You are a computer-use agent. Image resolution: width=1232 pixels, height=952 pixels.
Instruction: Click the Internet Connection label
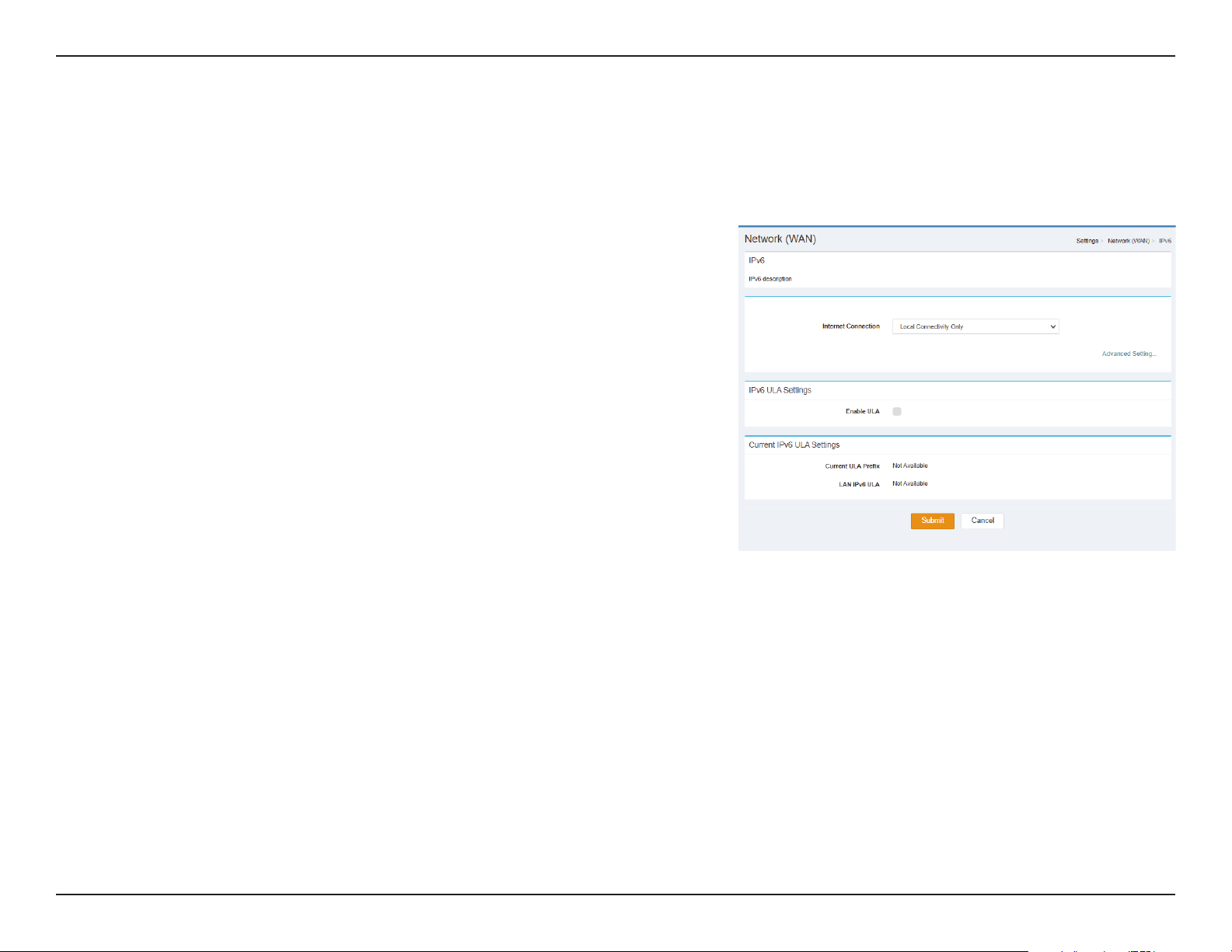coord(851,326)
